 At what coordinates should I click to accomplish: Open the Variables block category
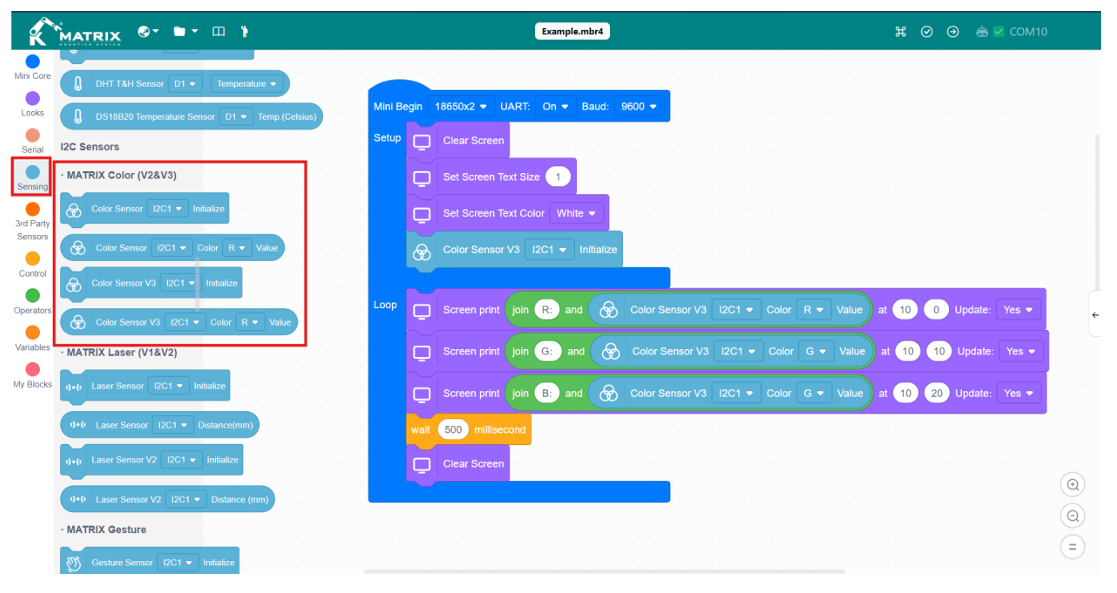33,339
